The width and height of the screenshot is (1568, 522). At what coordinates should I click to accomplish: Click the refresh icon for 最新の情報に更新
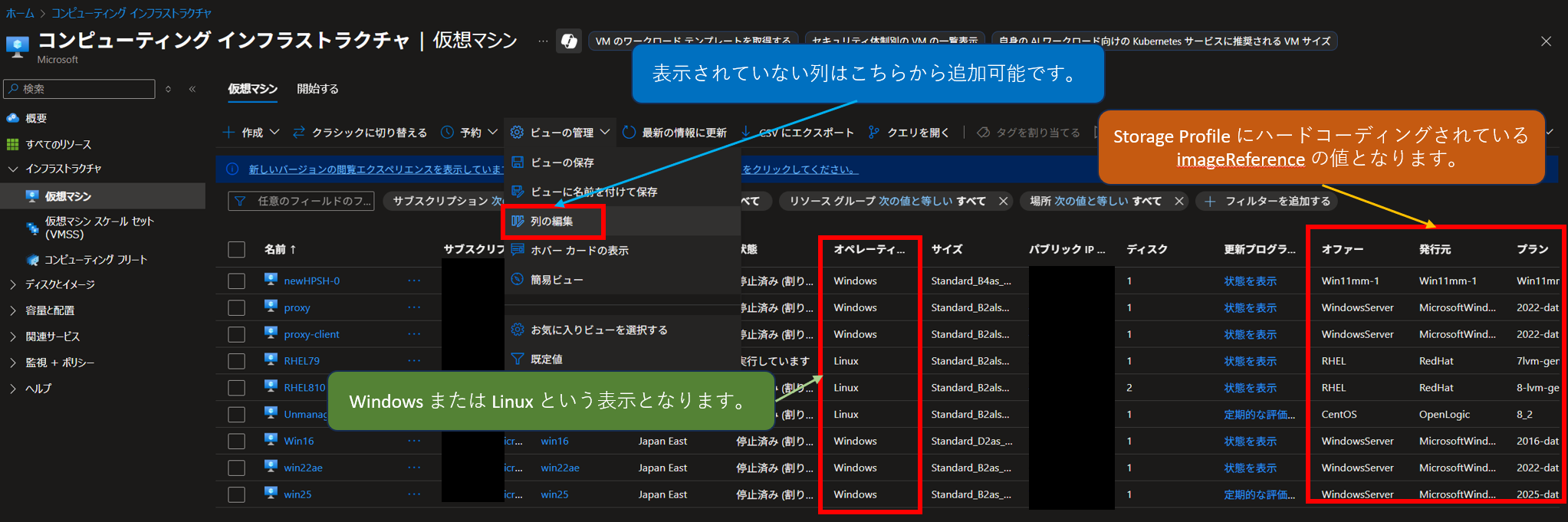[629, 132]
